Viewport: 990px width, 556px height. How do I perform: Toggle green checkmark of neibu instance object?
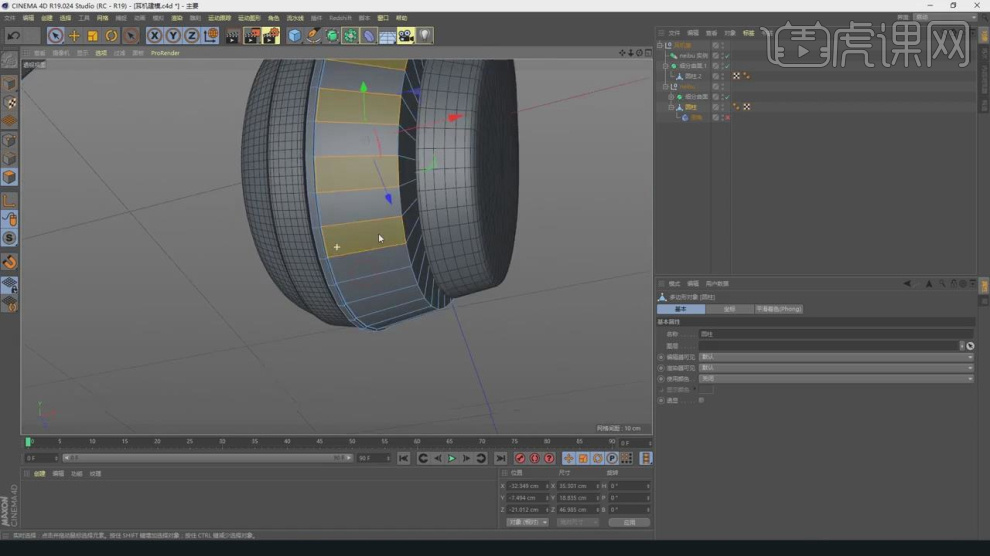pos(727,56)
